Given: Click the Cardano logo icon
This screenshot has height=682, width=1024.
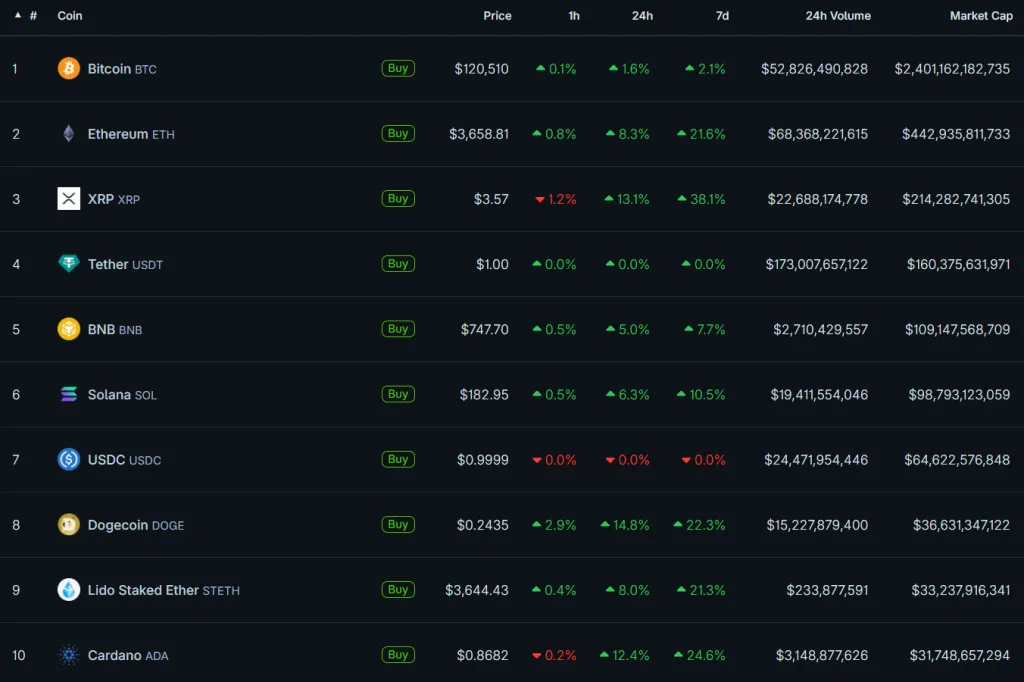Looking at the screenshot, I should coord(68,655).
